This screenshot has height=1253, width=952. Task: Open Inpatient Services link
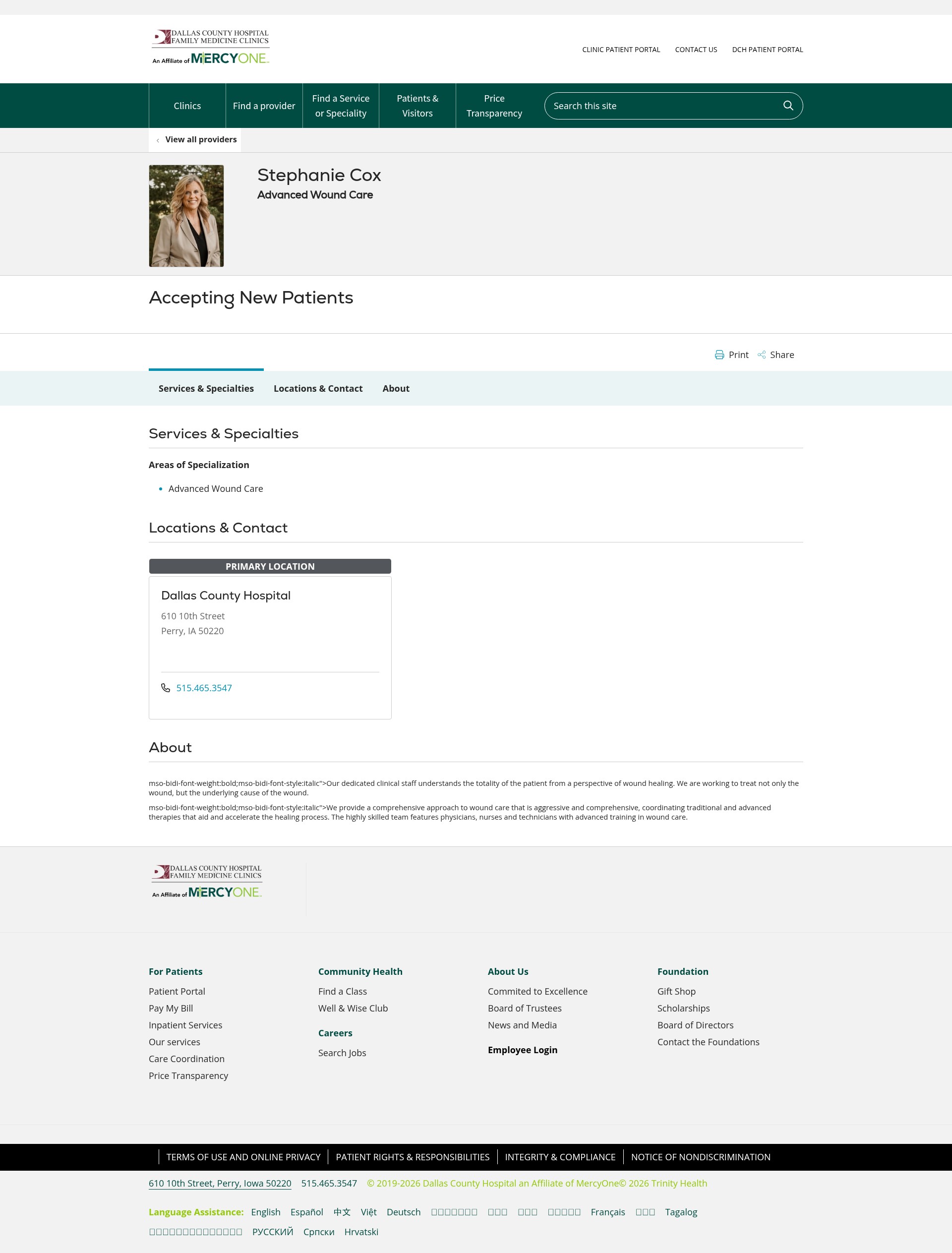pyautogui.click(x=185, y=1025)
